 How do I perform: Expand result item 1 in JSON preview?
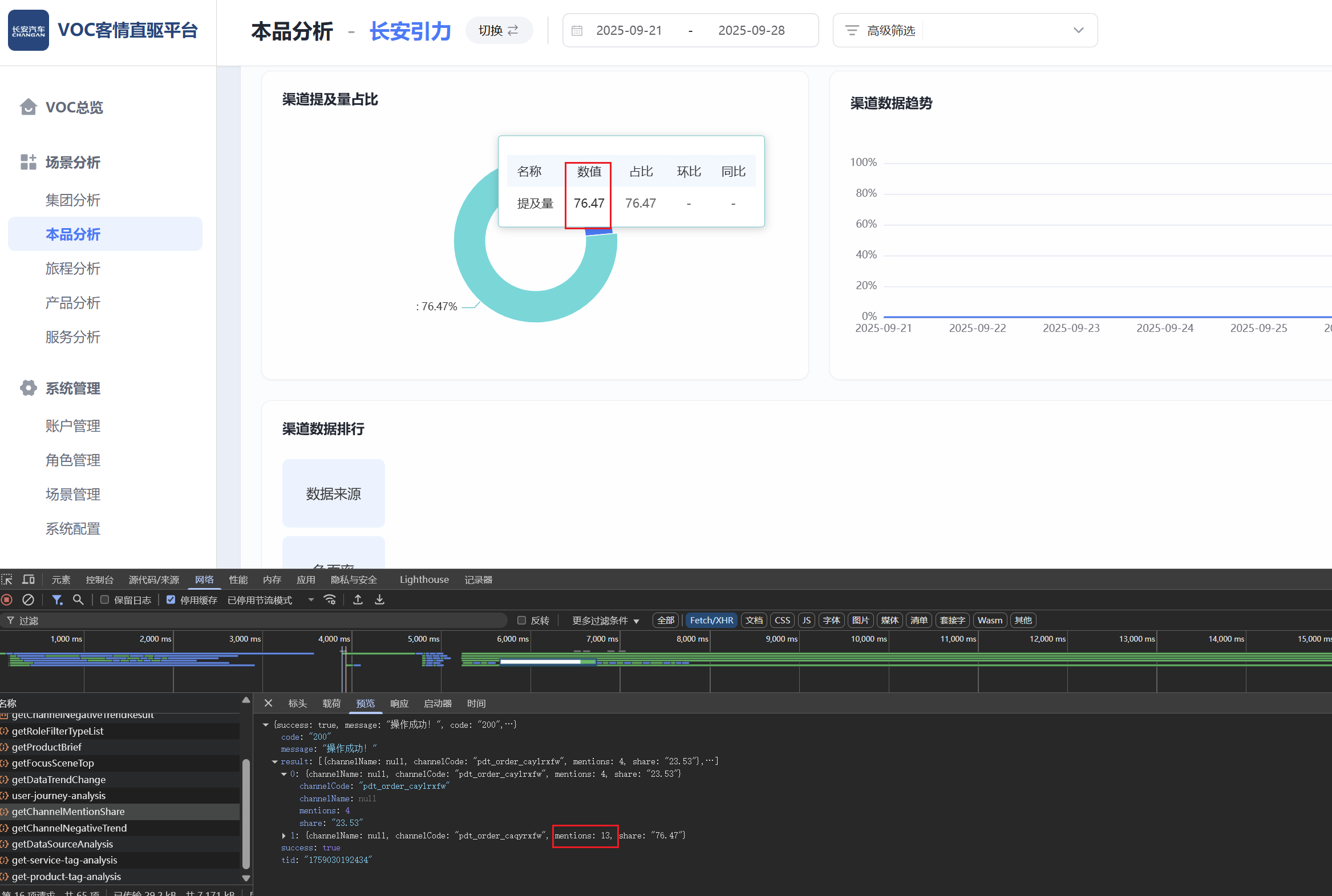click(284, 836)
